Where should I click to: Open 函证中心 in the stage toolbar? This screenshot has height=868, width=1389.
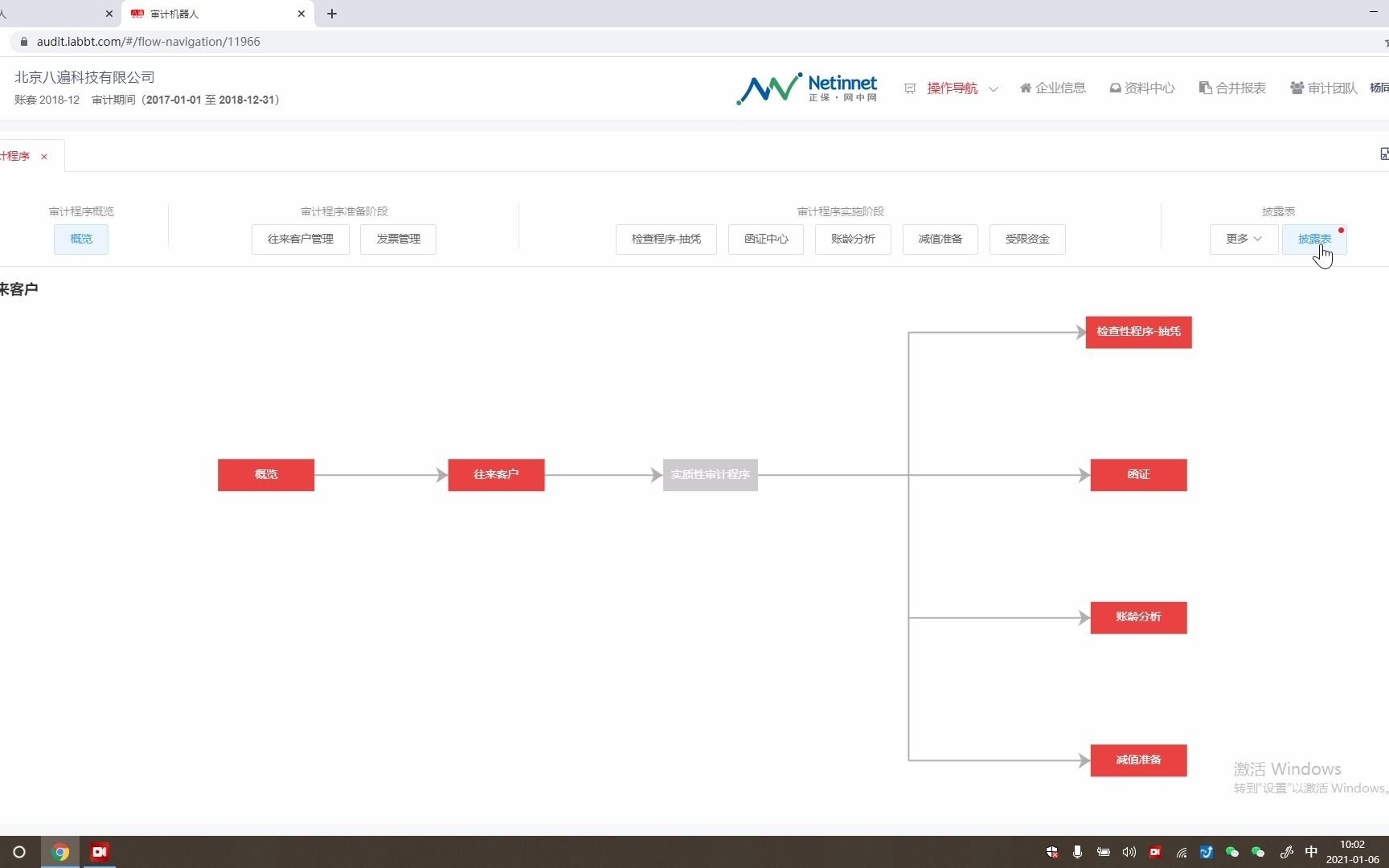766,240
